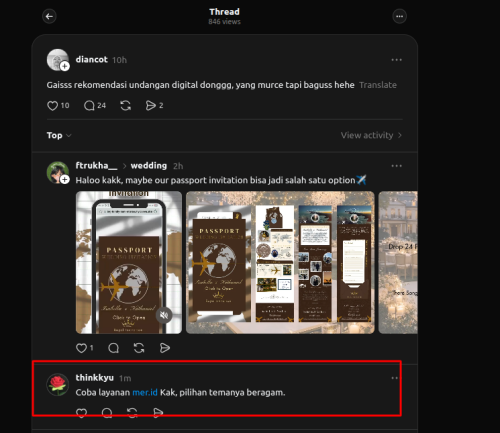500x433 pixels.
Task: Reply to ftrukha__ comment
Action: pos(114,348)
